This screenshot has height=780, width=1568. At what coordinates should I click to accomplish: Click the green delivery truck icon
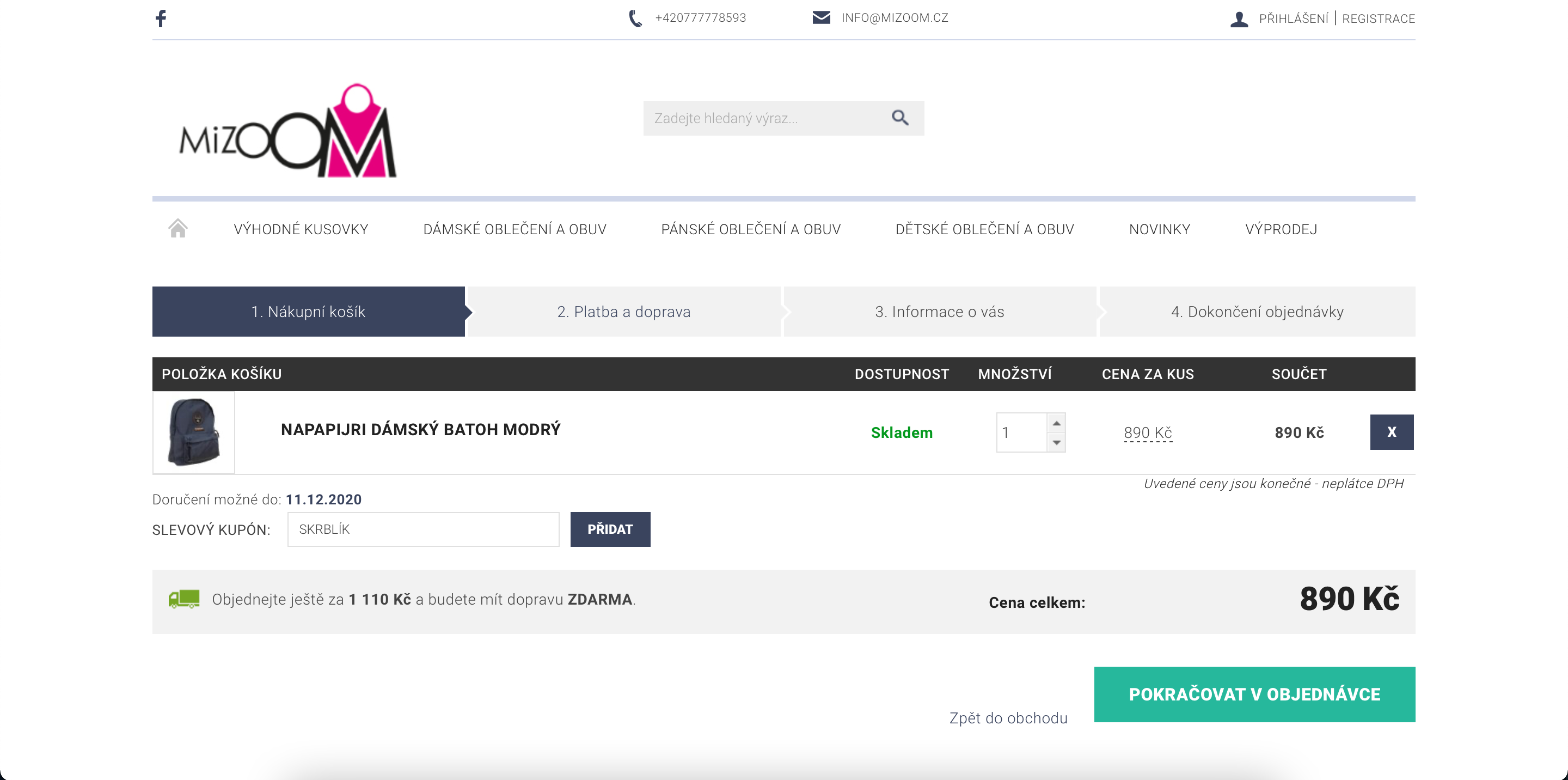pyautogui.click(x=184, y=599)
